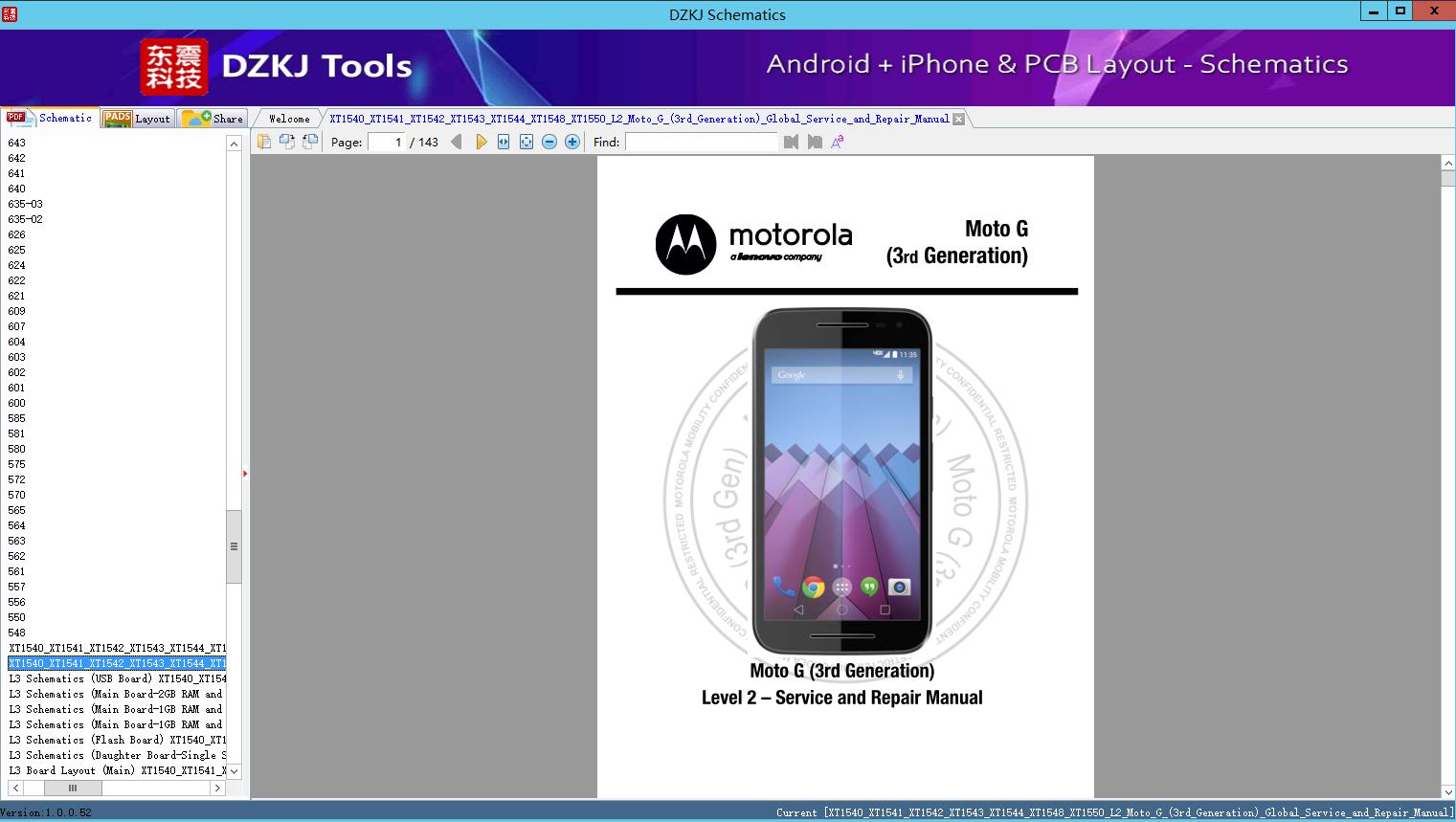Select list item 626

click(17, 234)
